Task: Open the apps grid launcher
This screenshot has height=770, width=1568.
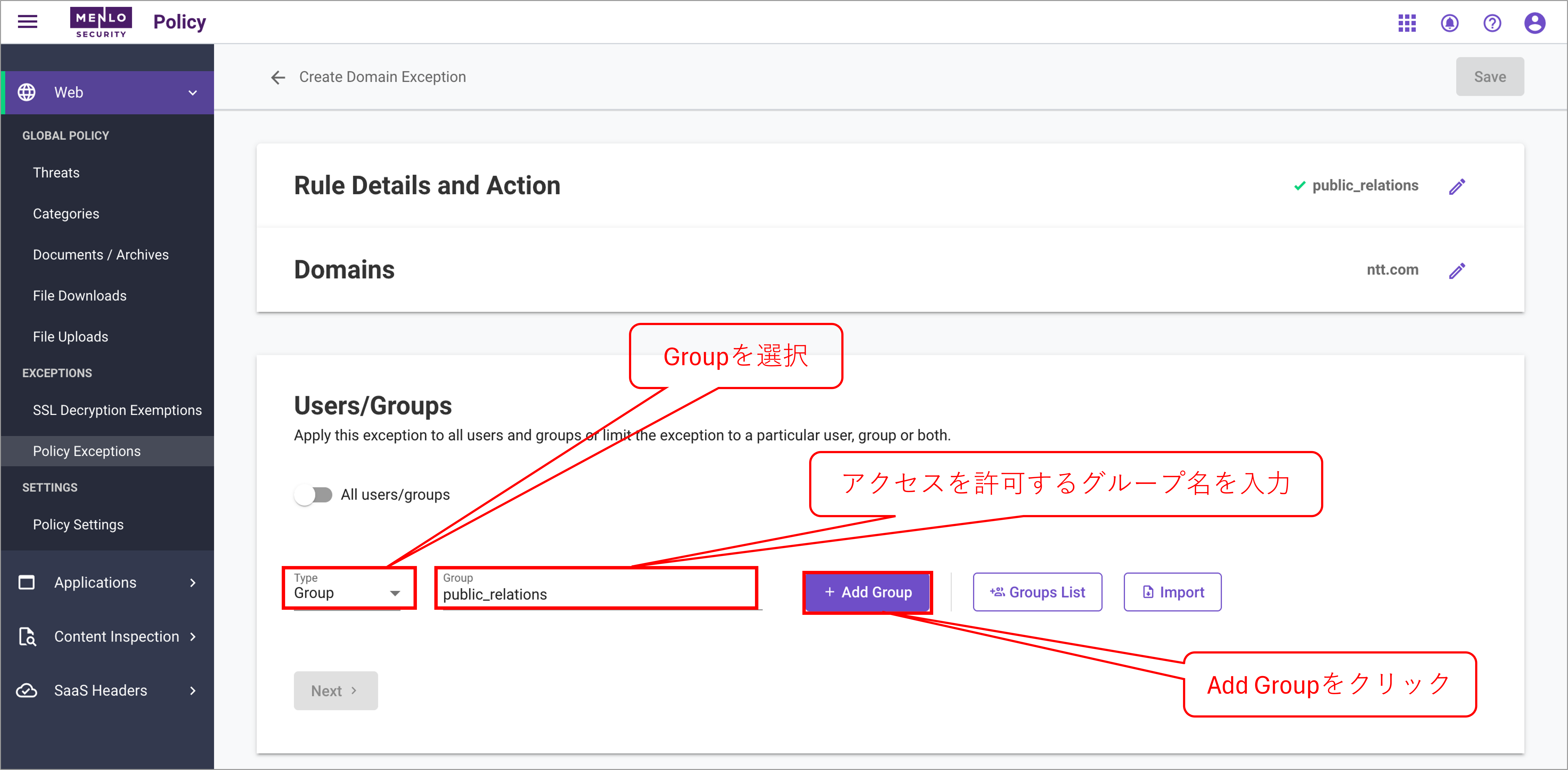Action: click(1407, 23)
